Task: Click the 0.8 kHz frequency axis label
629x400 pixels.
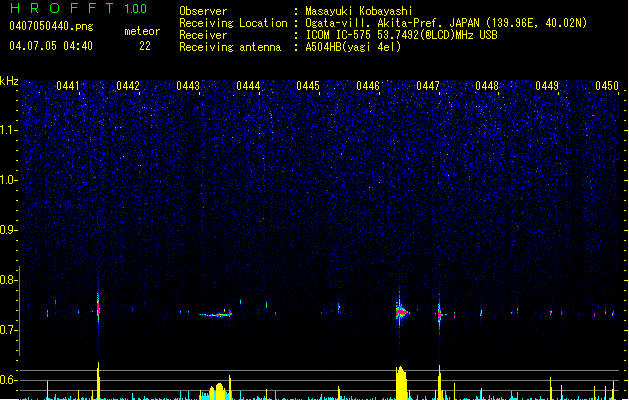Action: pos(8,280)
